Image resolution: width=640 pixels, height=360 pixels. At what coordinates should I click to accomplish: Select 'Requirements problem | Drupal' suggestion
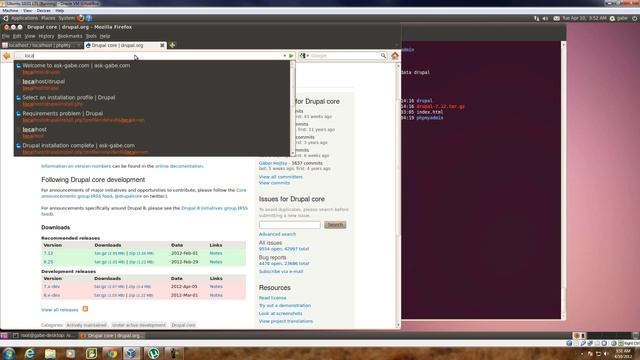point(153,116)
